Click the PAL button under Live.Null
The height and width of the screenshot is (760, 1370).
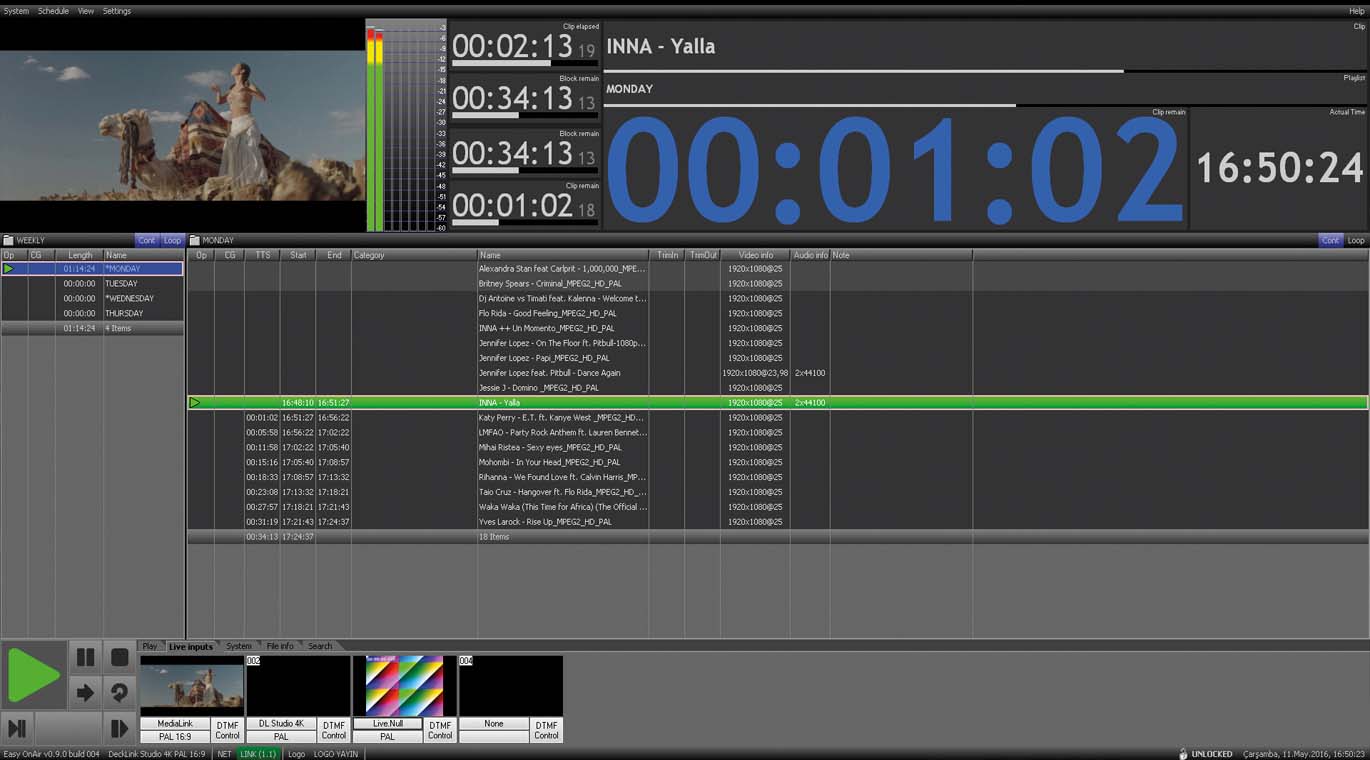pyautogui.click(x=387, y=737)
